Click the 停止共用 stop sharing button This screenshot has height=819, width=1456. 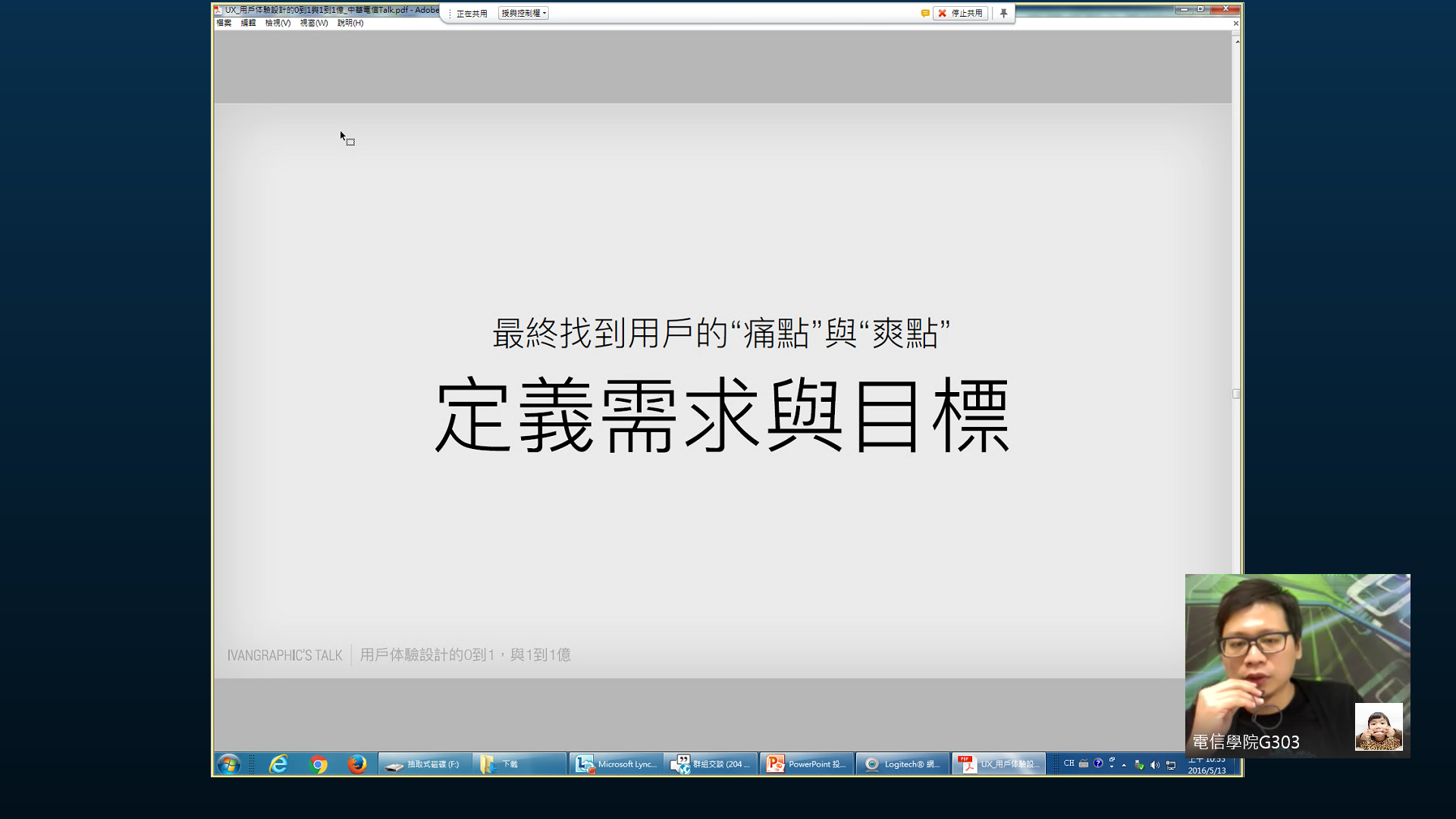click(x=960, y=13)
